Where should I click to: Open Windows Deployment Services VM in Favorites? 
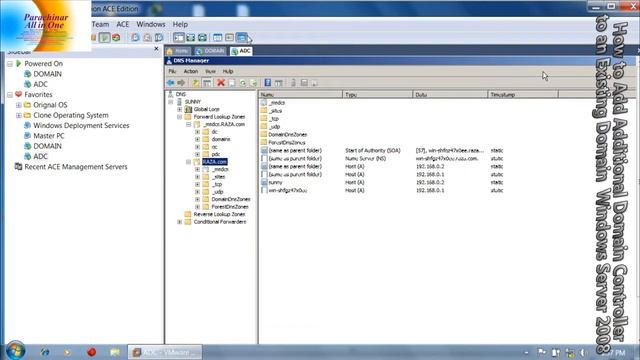[x=76, y=125]
